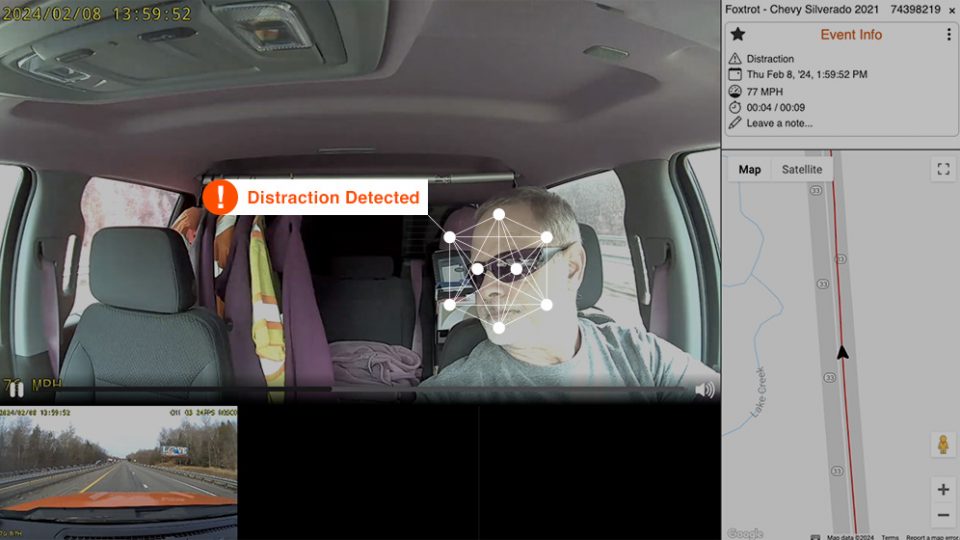Image resolution: width=960 pixels, height=540 pixels.
Task: Click the keyboard shortcuts icon on map
Action: (815, 537)
